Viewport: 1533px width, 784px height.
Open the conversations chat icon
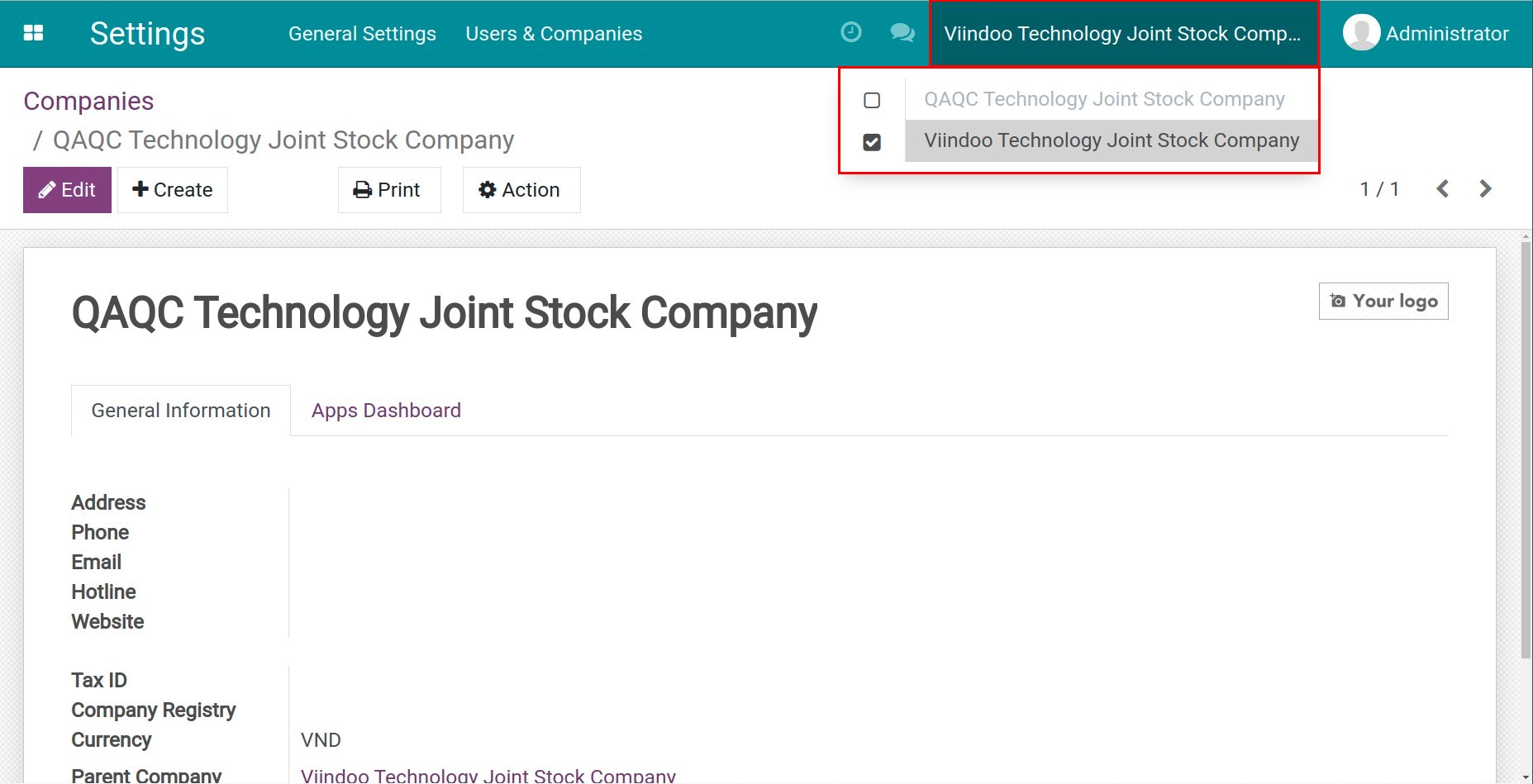tap(902, 33)
